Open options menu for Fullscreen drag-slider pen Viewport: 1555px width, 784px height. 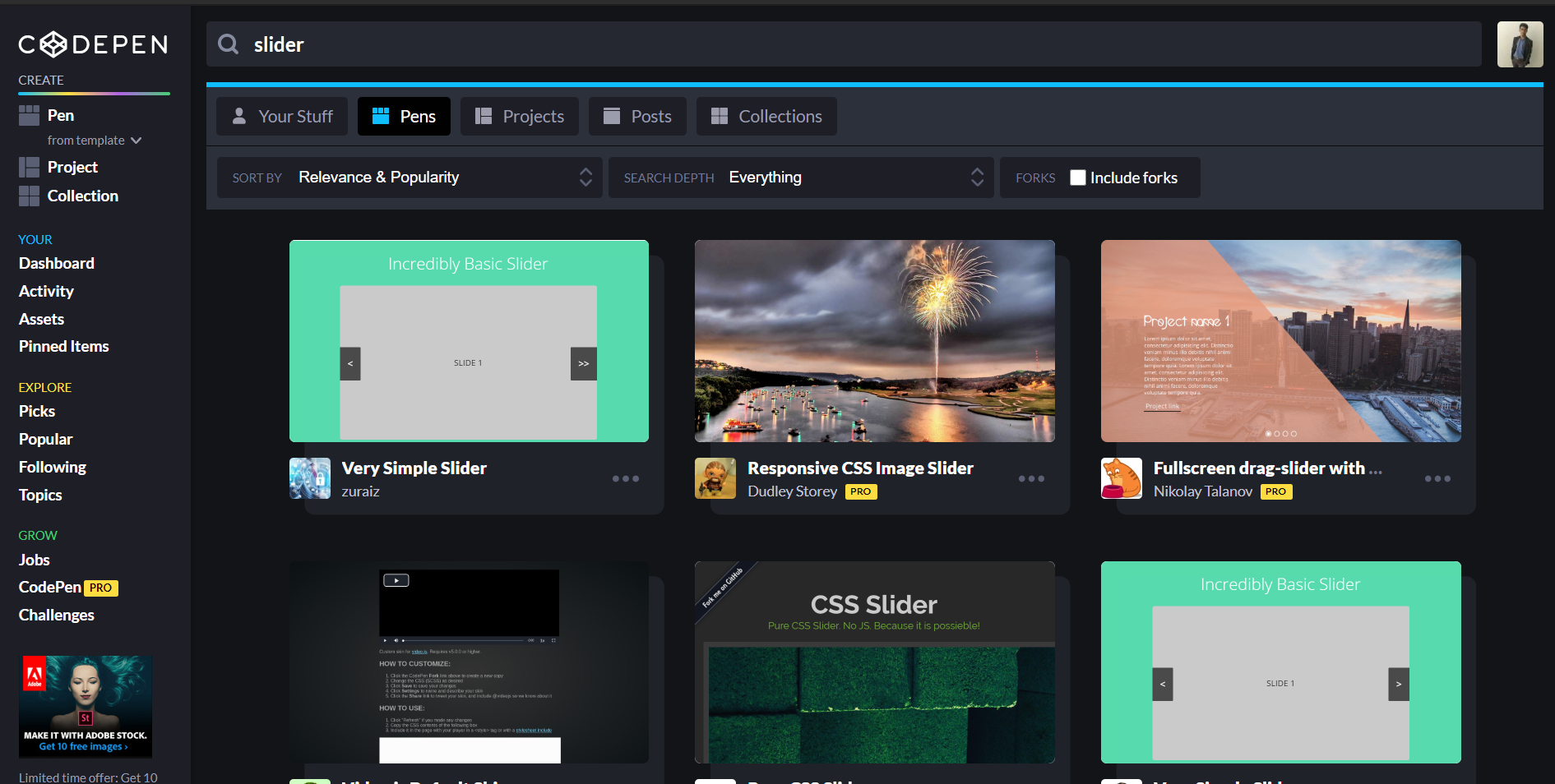coord(1437,479)
